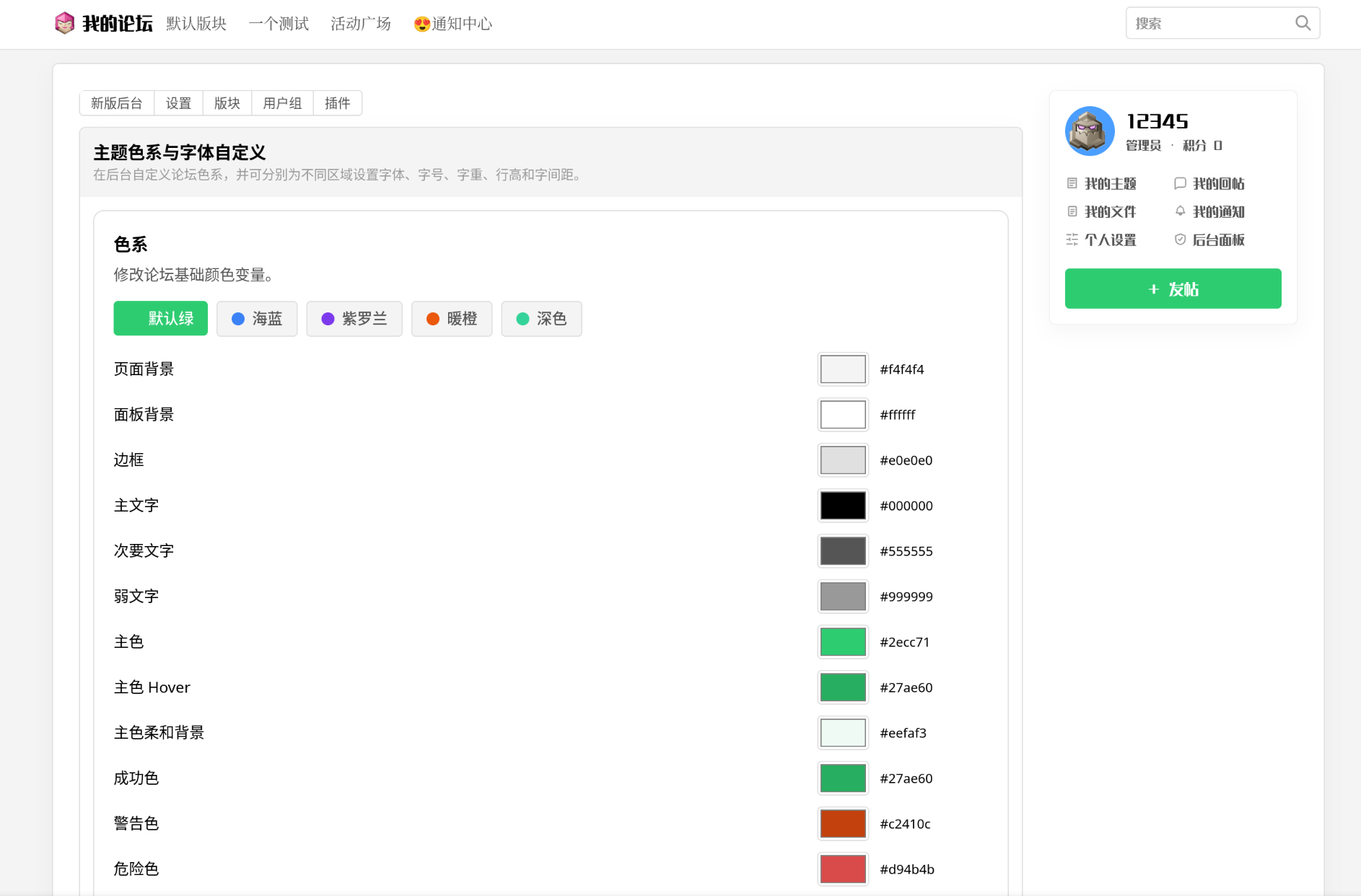Screen dimensions: 1361x896
Task: Open the 设置 tab
Action: [178, 103]
